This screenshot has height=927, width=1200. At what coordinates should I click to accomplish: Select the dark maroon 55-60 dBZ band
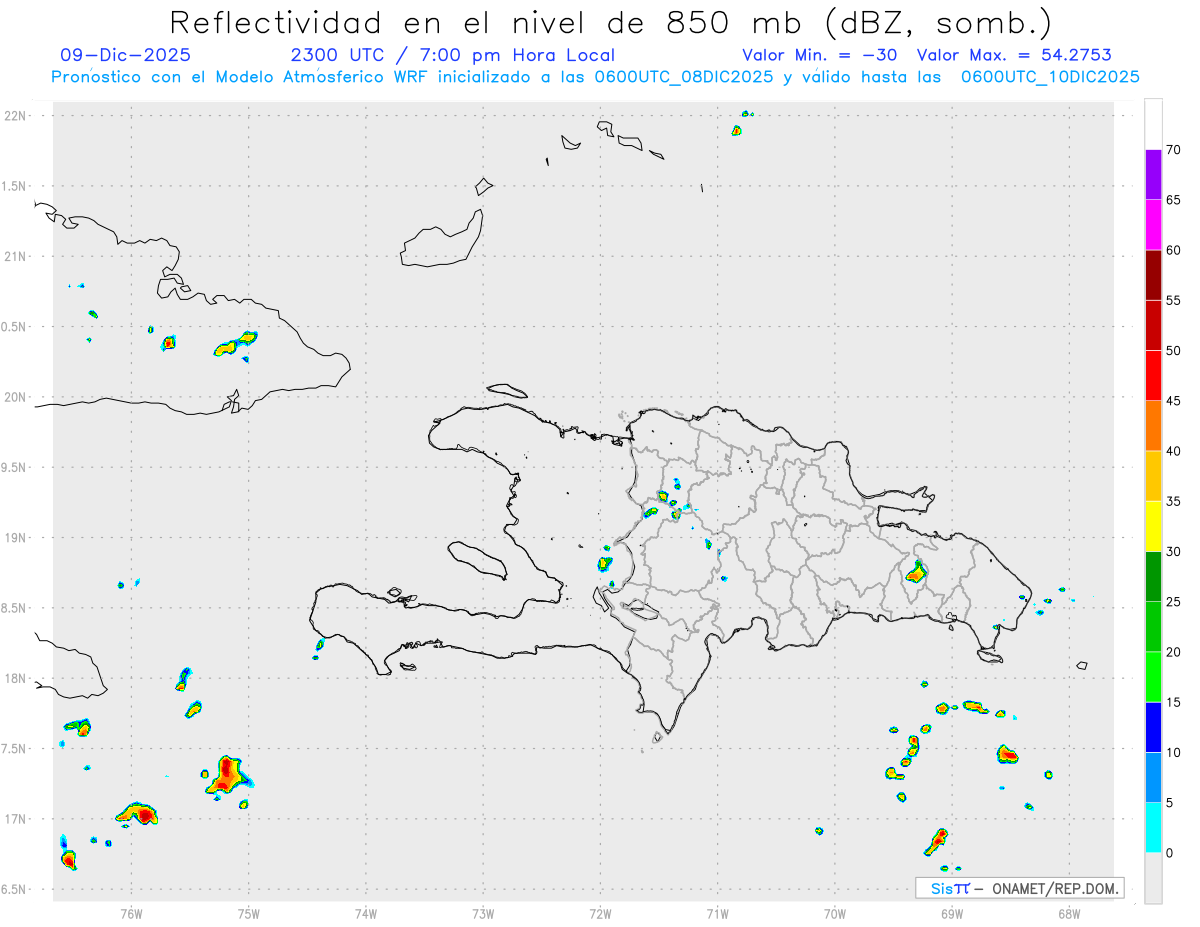pyautogui.click(x=1153, y=275)
